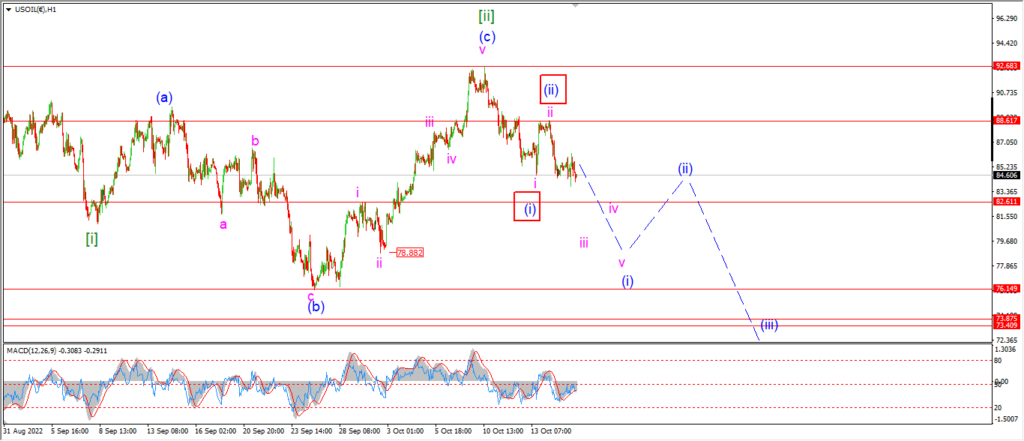1024x441 pixels.
Task: Select the red-boxed (i) wave label
Action: [527, 206]
